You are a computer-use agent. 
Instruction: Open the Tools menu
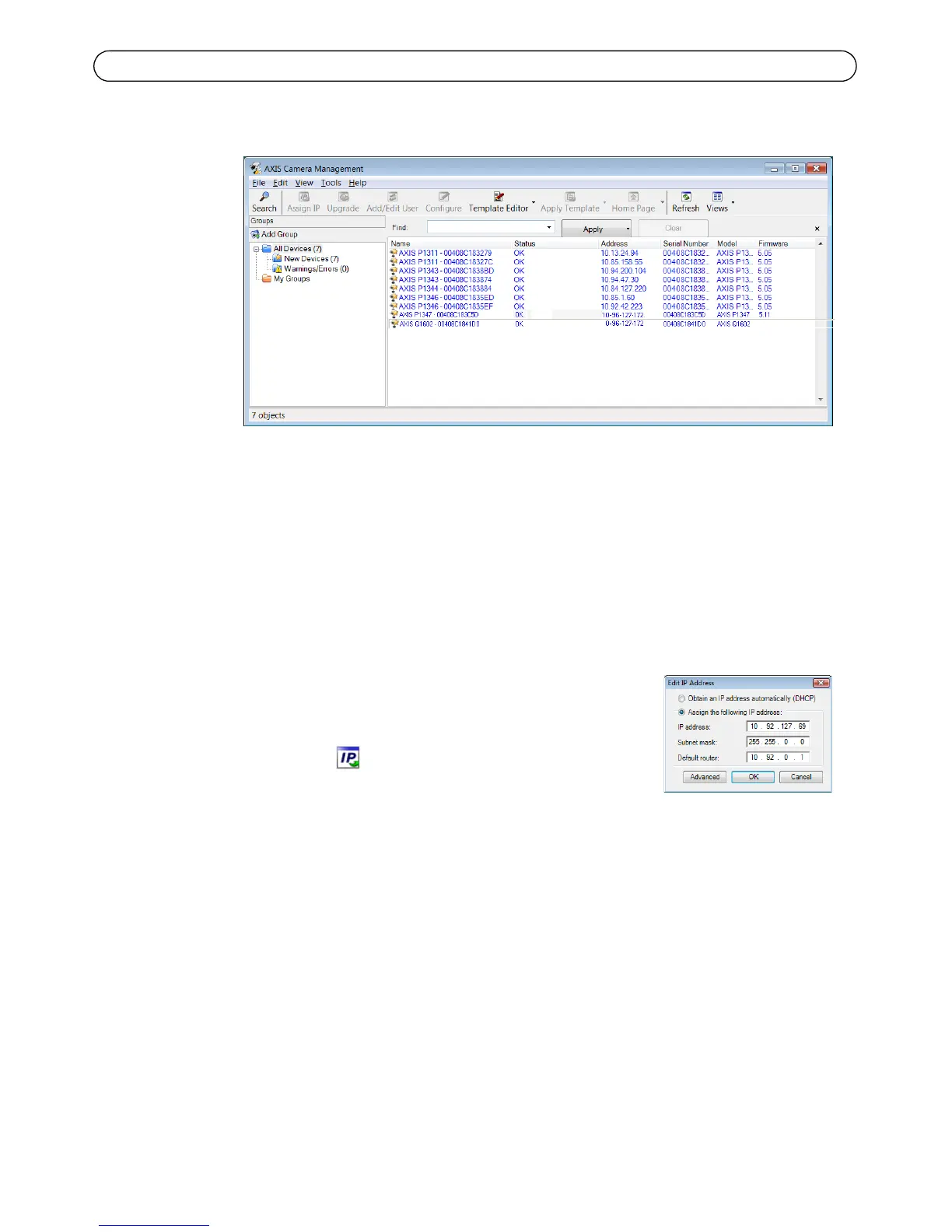coord(331,183)
